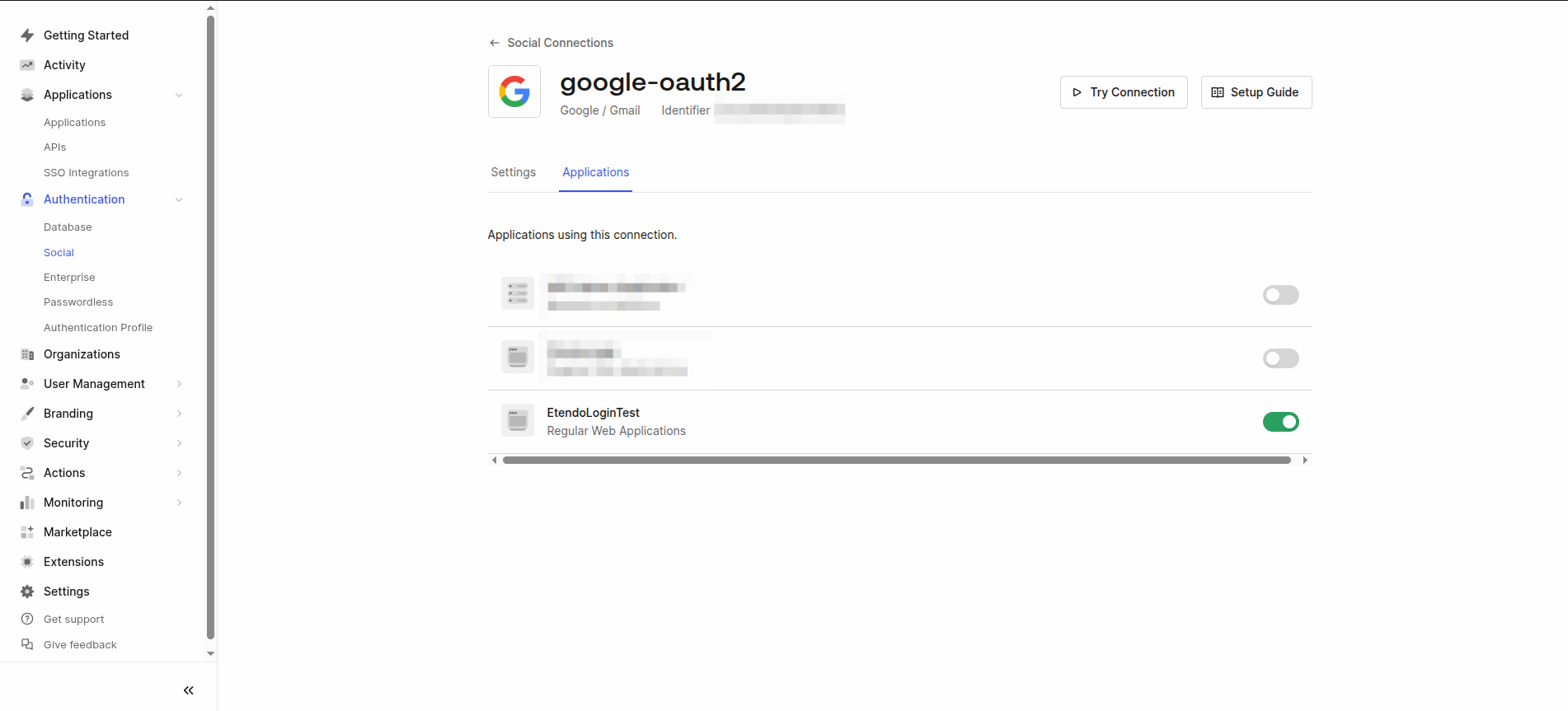Expand the User Management submenu

(179, 384)
